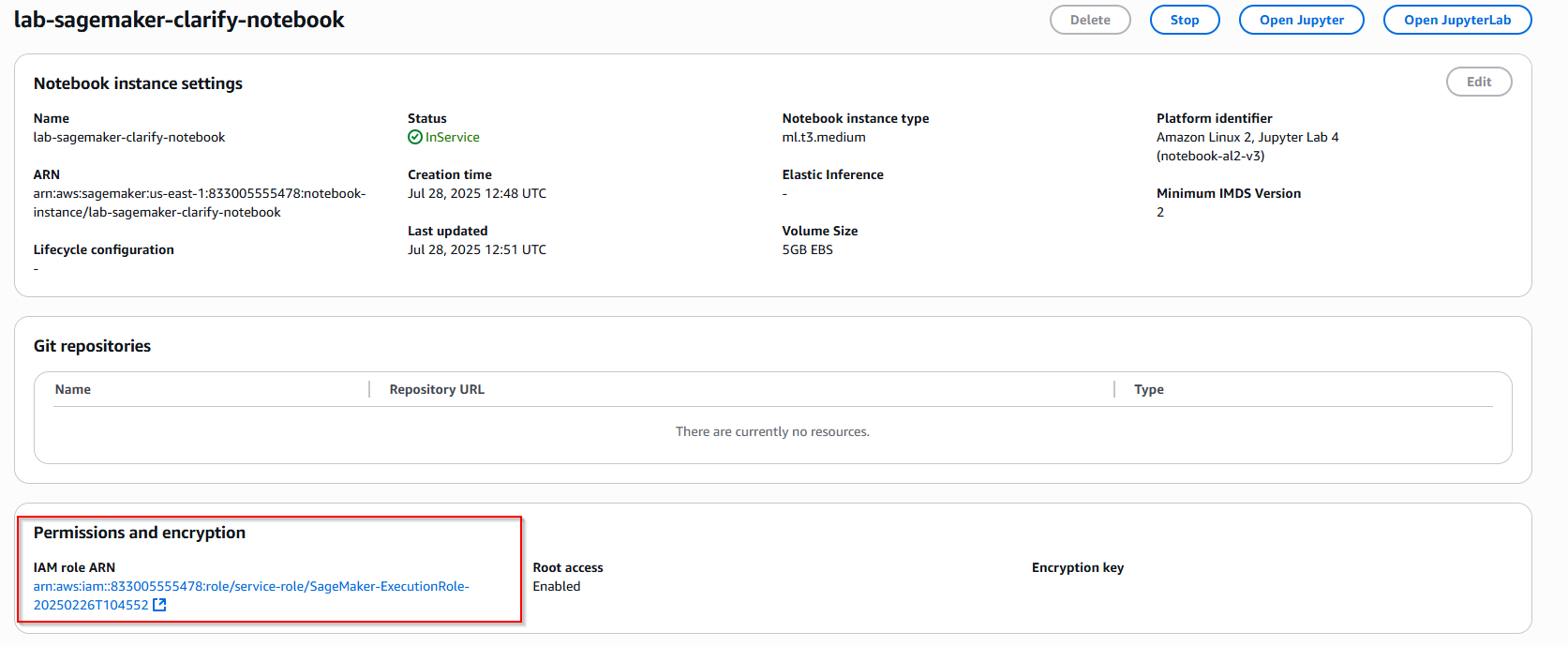Select the InService status text
Screen dimensions: 1568x647
pos(453,137)
